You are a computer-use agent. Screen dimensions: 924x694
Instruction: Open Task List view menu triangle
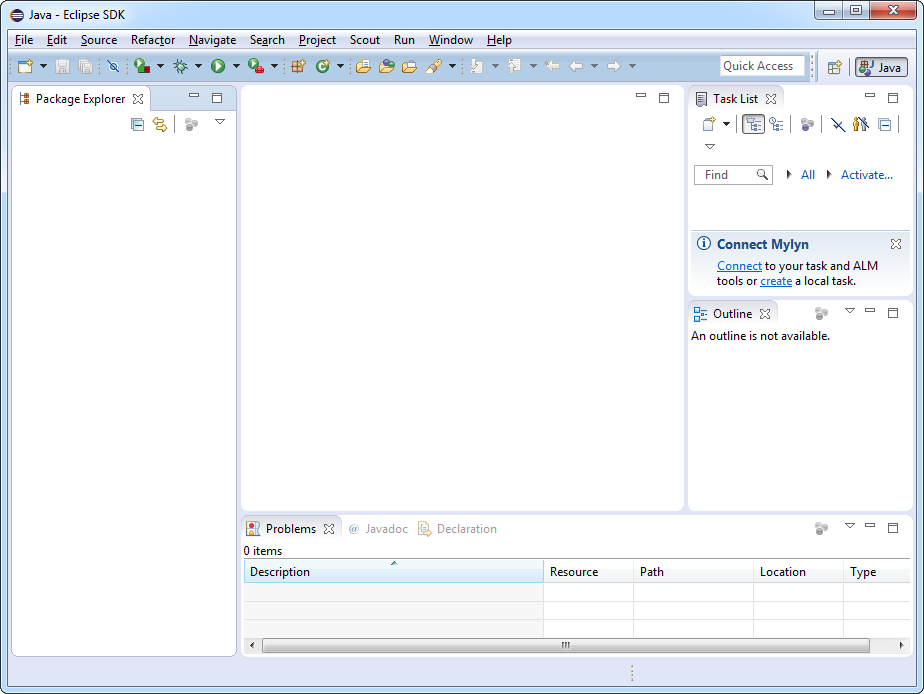point(710,147)
